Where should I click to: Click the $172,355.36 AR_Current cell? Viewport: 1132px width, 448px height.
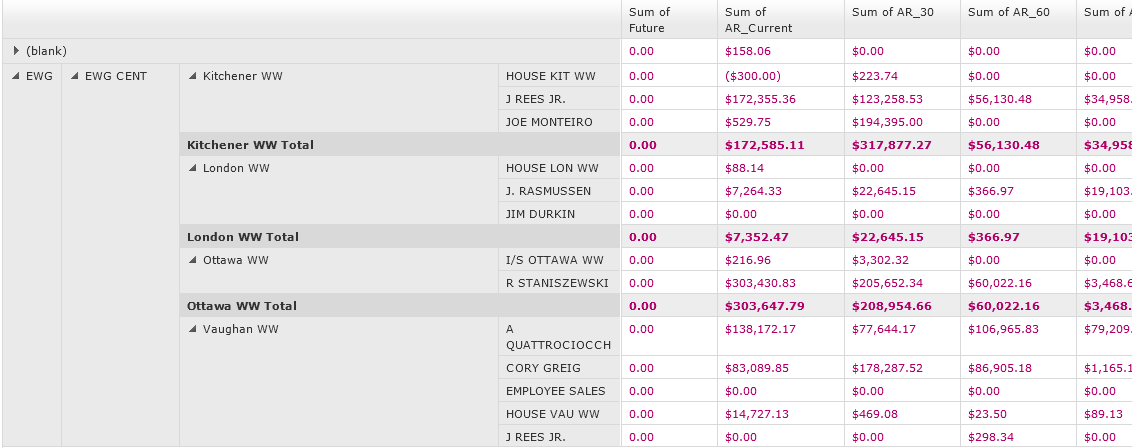pyautogui.click(x=760, y=99)
